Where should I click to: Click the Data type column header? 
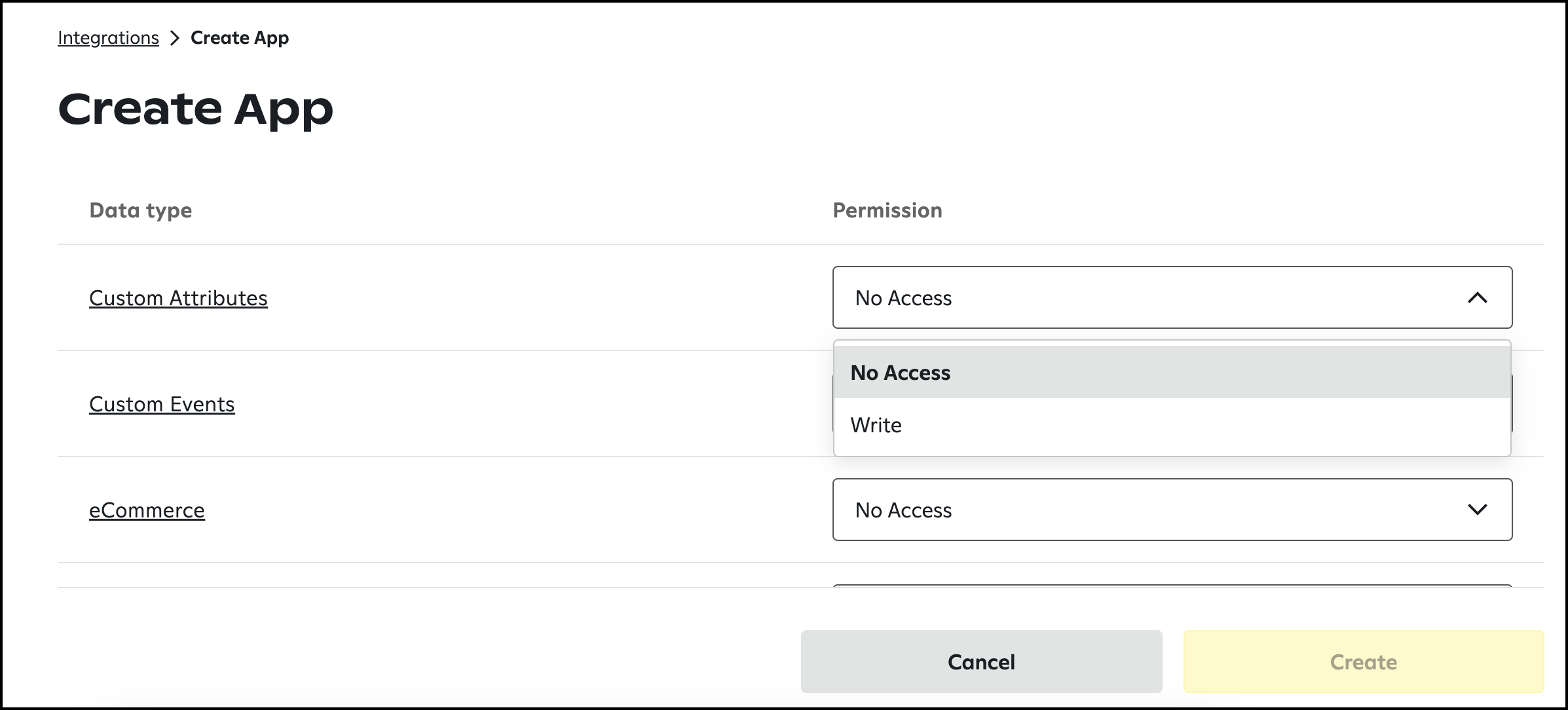coord(140,210)
